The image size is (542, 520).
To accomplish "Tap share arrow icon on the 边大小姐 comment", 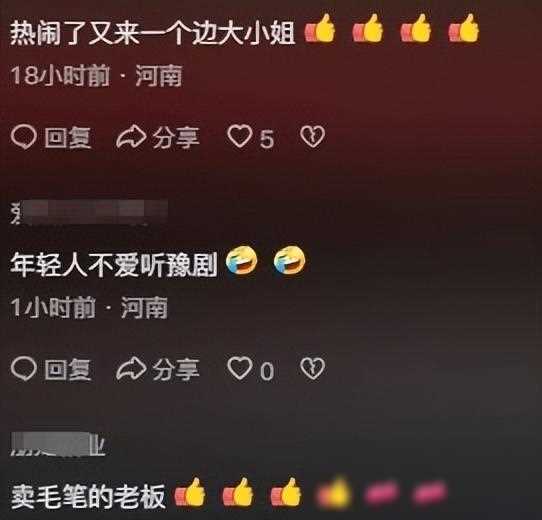I will click(x=131, y=137).
